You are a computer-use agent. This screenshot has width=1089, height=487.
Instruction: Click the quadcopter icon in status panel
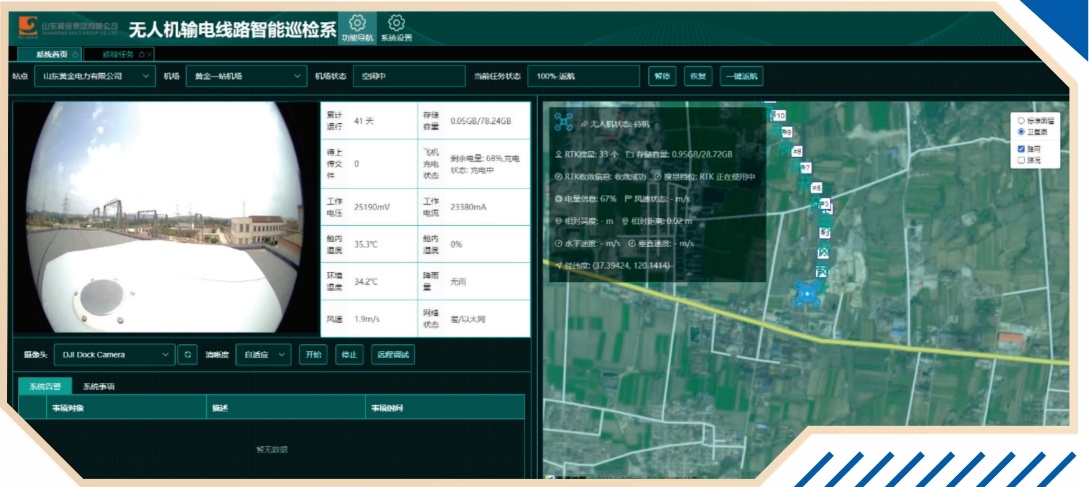click(563, 122)
